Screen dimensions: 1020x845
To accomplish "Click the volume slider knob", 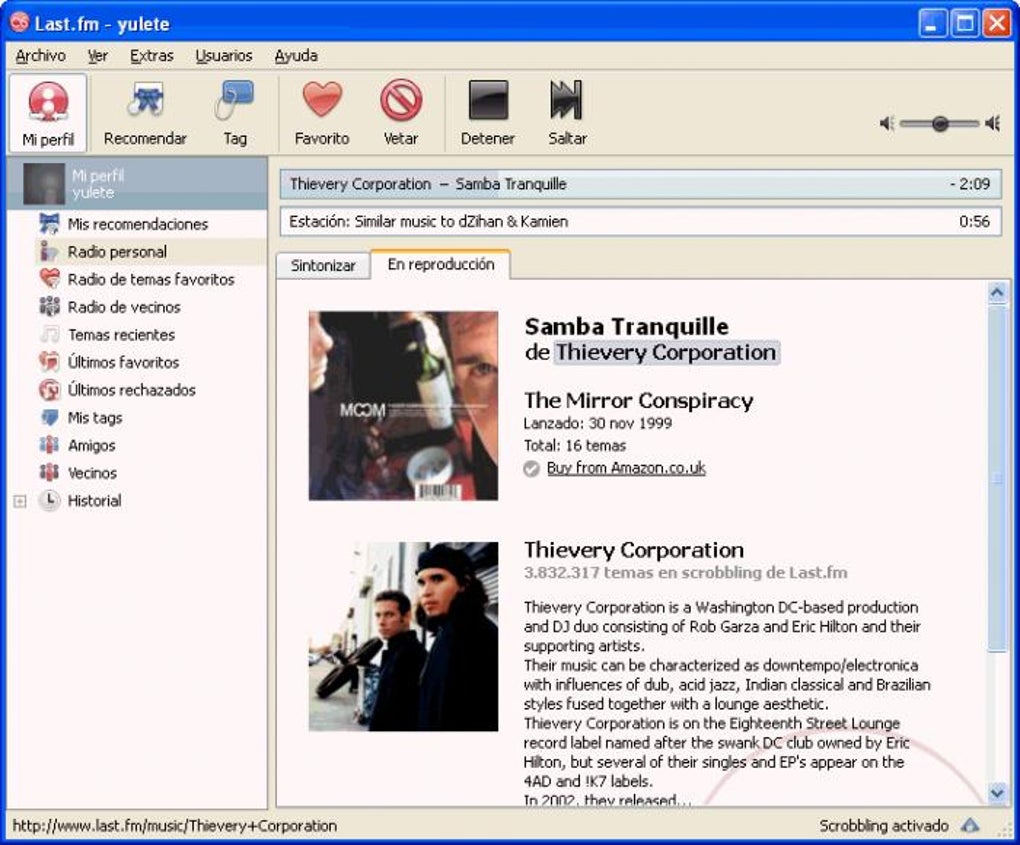I will (x=939, y=123).
